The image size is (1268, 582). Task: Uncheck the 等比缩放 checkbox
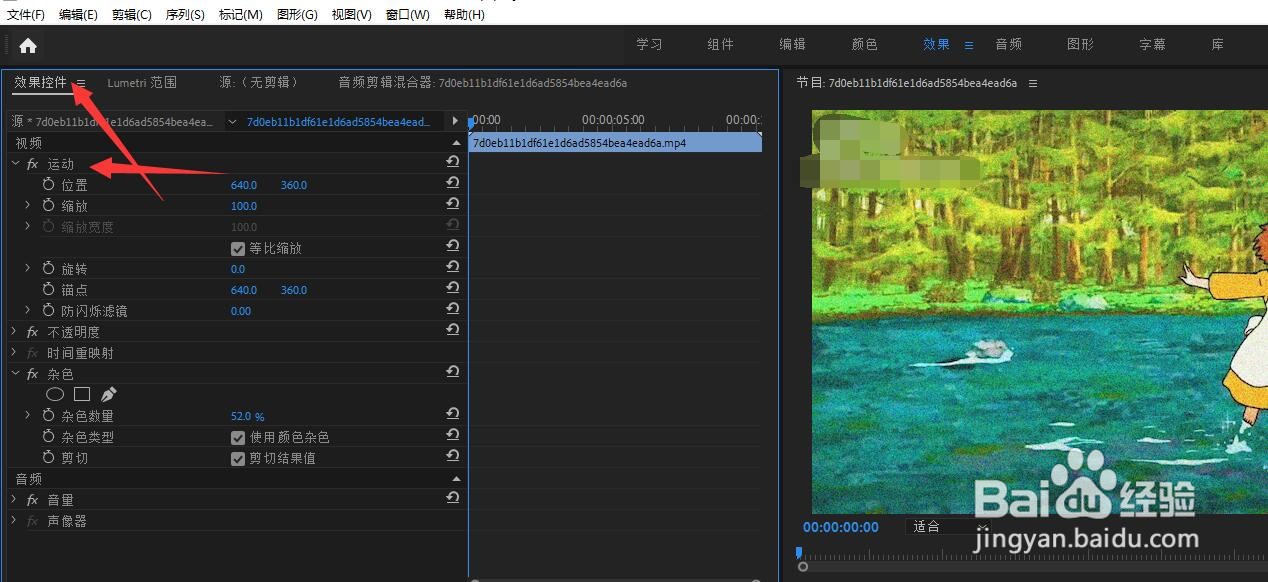coord(238,248)
